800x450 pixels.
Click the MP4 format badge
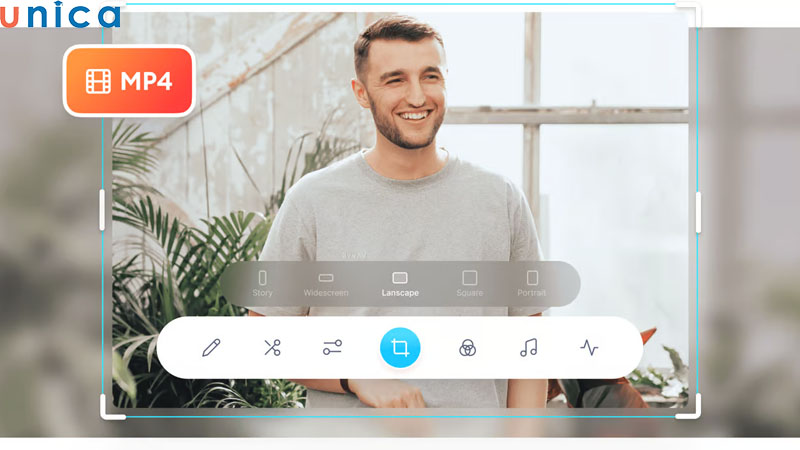(x=130, y=81)
